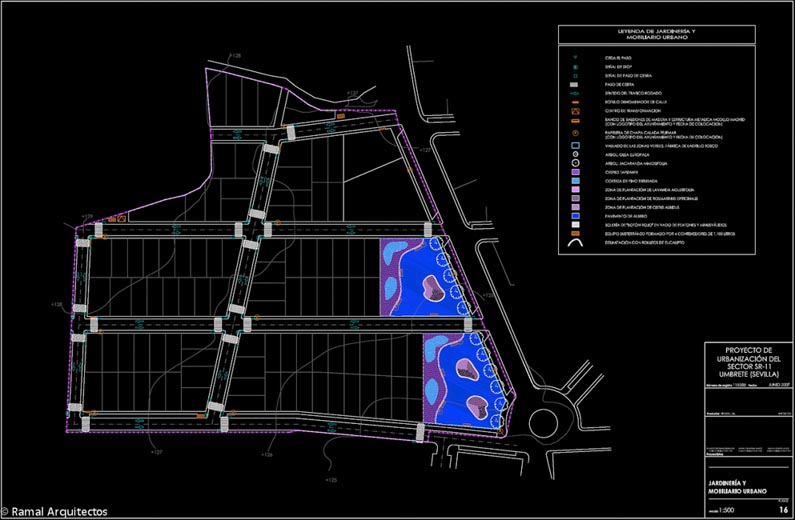
Task: Select the Papelera circular legend icon
Action: (x=578, y=133)
